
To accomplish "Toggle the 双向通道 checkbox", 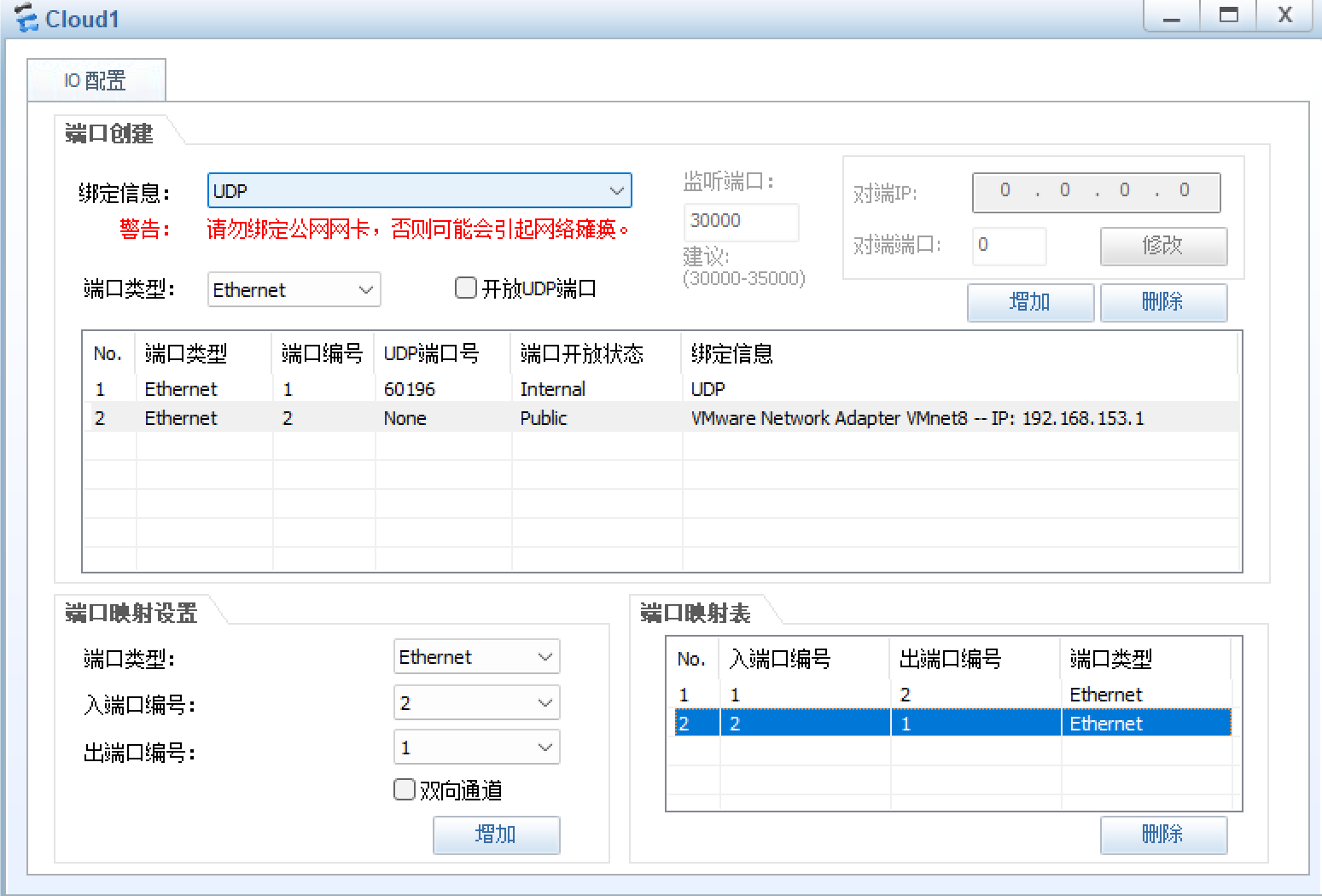I will (x=404, y=789).
